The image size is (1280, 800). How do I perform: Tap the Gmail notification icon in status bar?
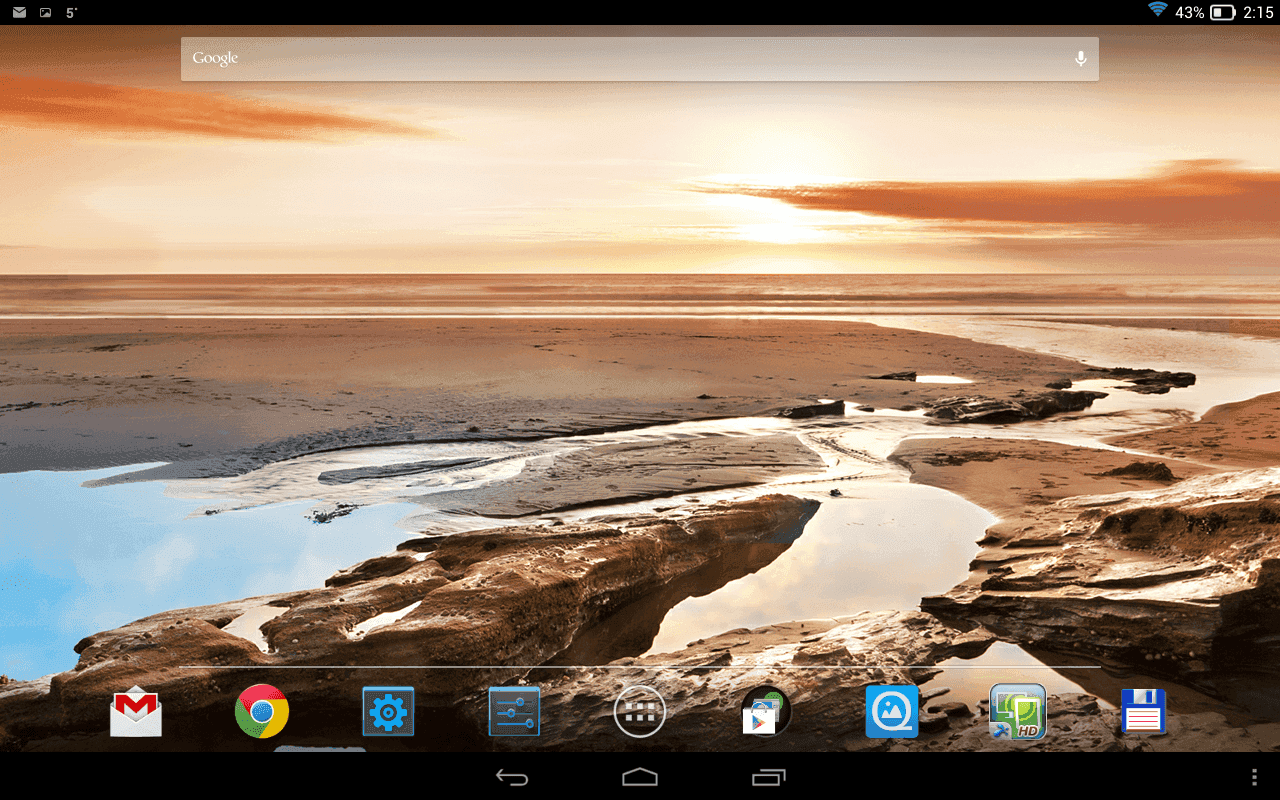pos(19,12)
